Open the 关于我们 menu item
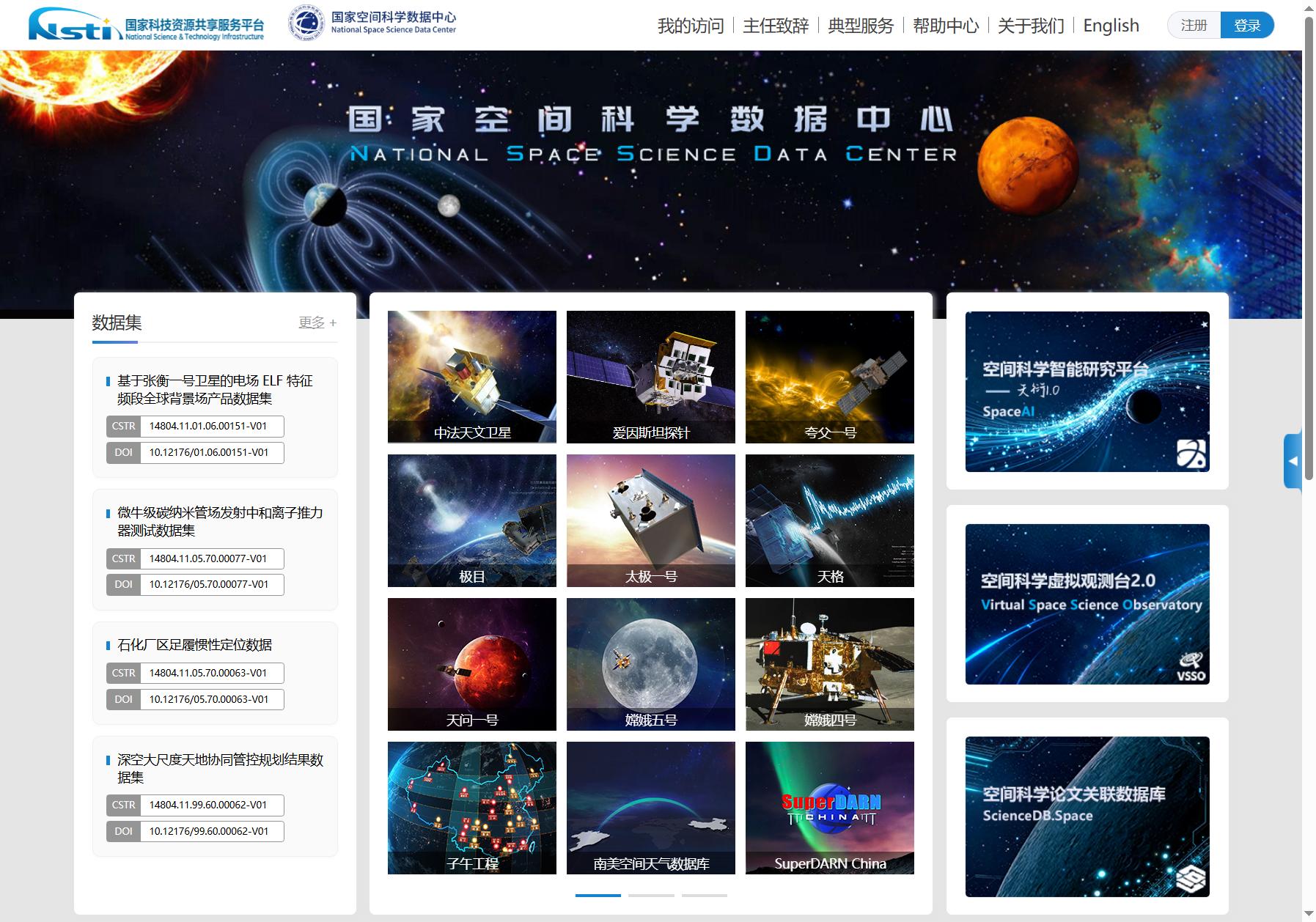Viewport: 1316px width, 922px height. (x=1031, y=26)
